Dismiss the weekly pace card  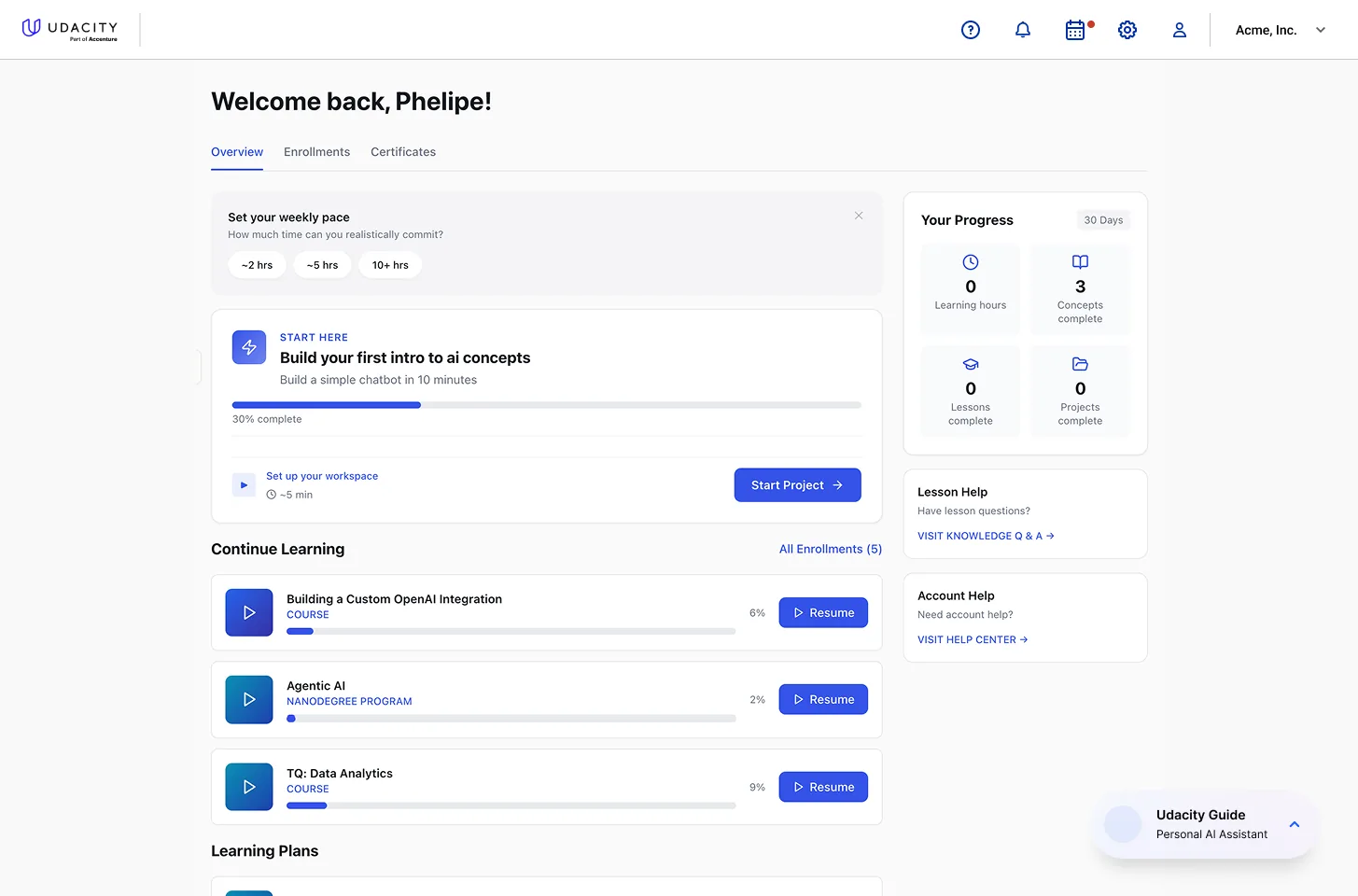859,216
